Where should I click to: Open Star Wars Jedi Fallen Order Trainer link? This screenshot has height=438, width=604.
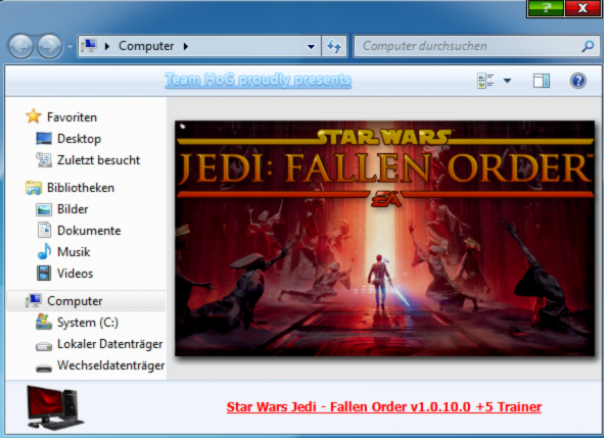coord(384,407)
